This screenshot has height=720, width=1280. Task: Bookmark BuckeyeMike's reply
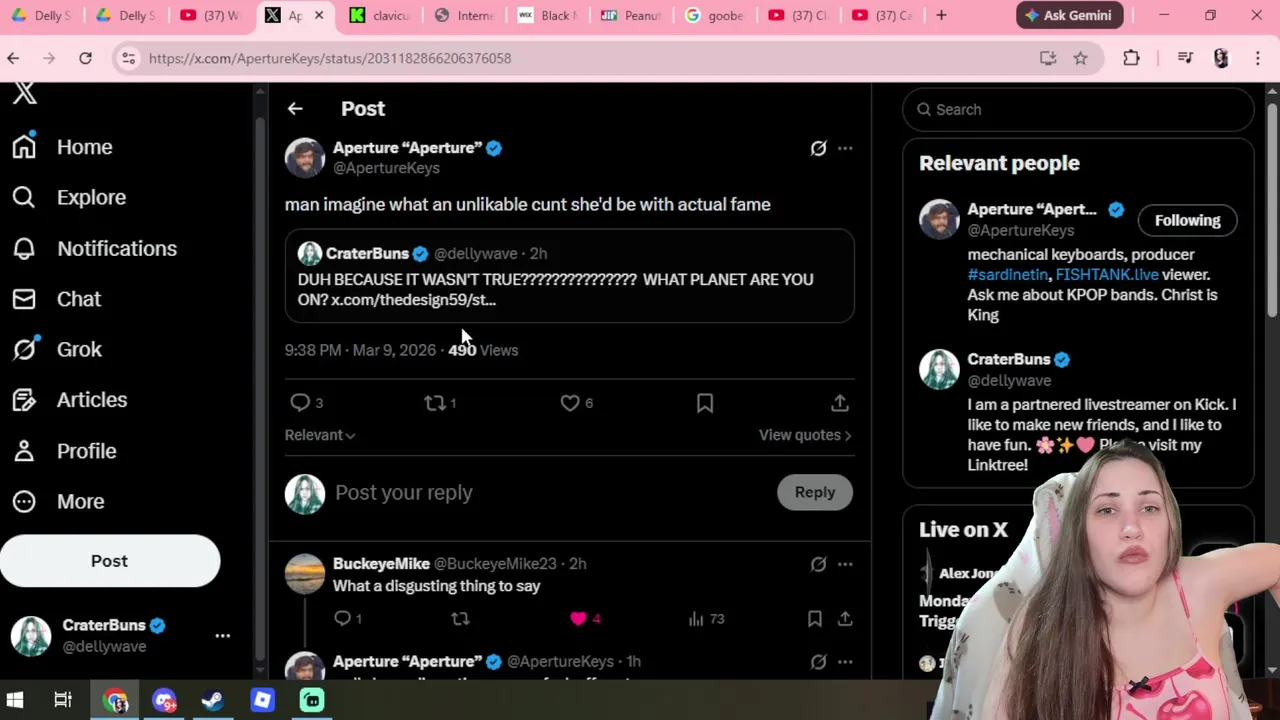[x=815, y=619]
